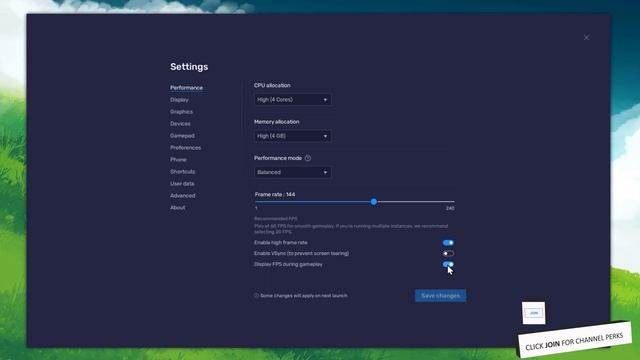The image size is (640, 360).
Task: Open the Performance settings tab
Action: (186, 88)
